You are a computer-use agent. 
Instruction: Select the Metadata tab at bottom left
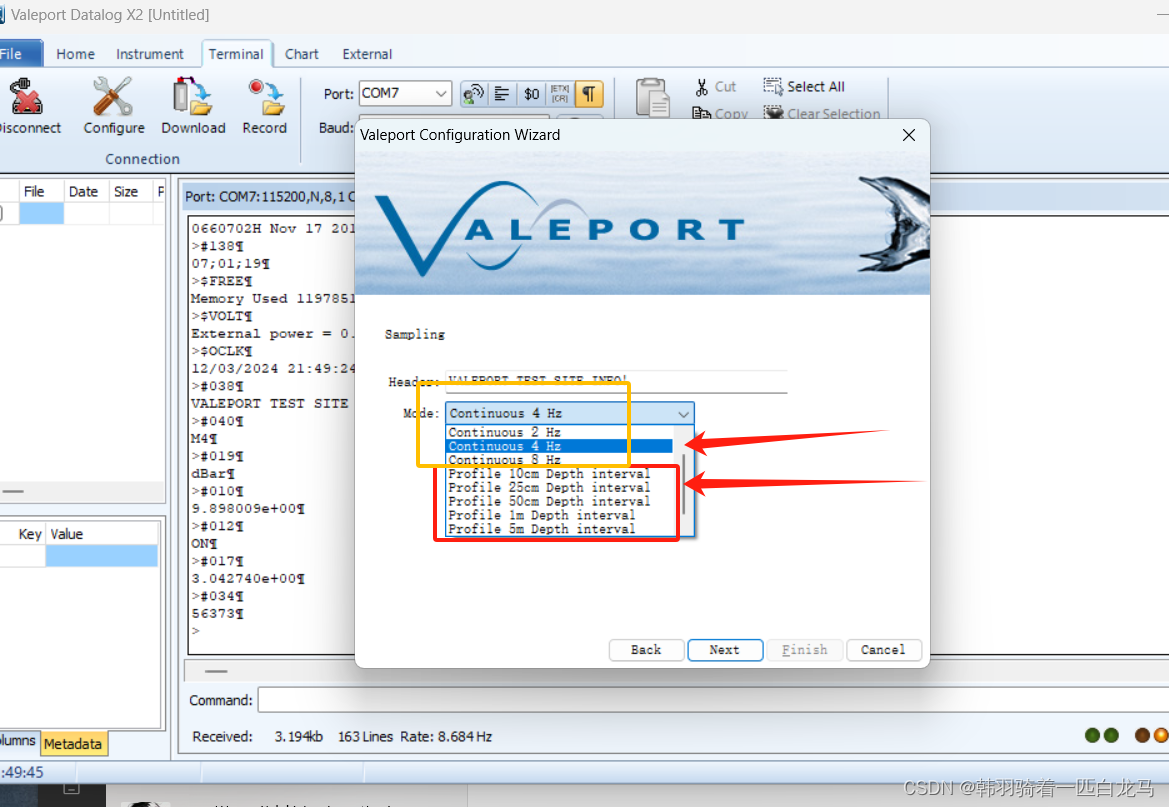point(73,744)
